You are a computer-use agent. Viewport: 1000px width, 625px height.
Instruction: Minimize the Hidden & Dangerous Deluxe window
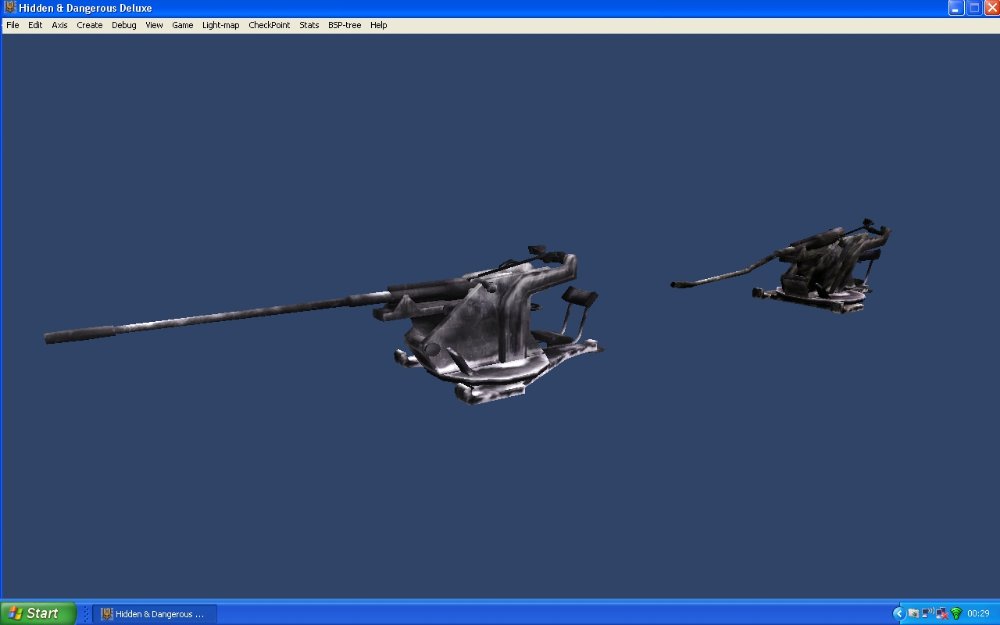(955, 8)
